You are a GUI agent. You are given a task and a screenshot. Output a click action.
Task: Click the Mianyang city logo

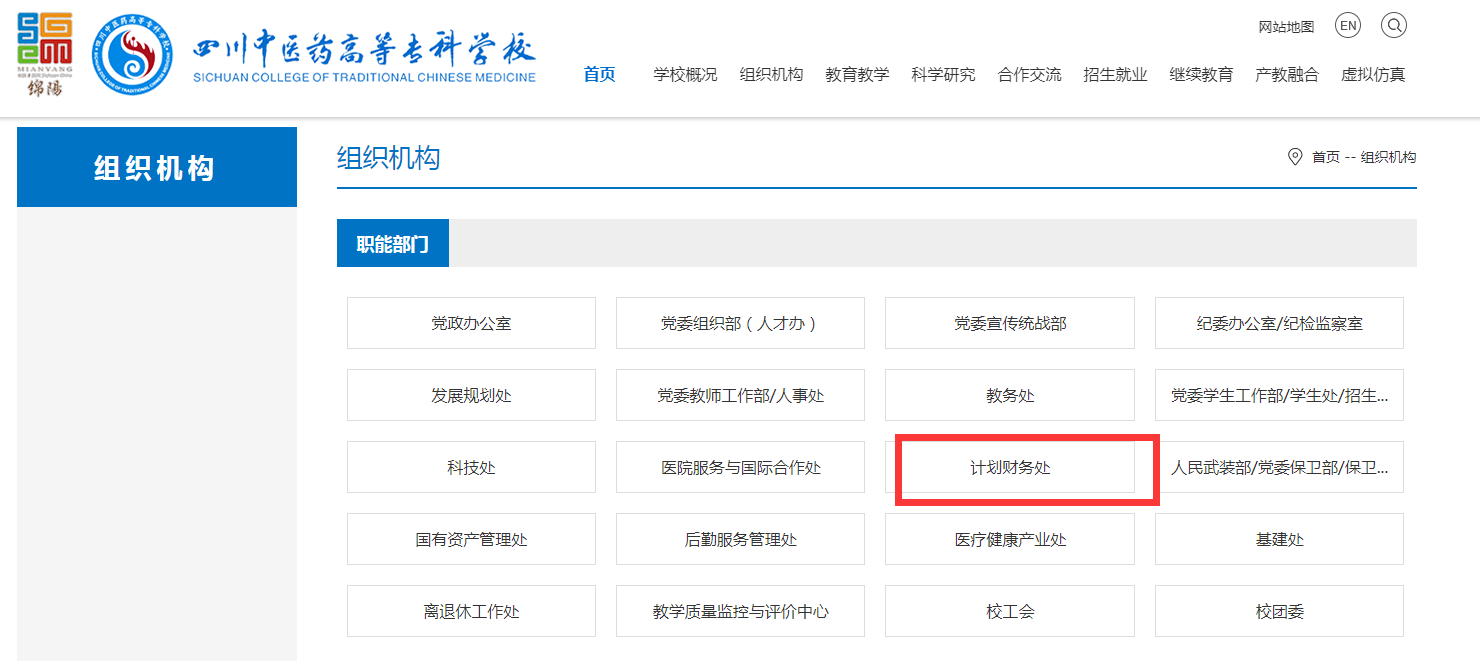(45, 55)
